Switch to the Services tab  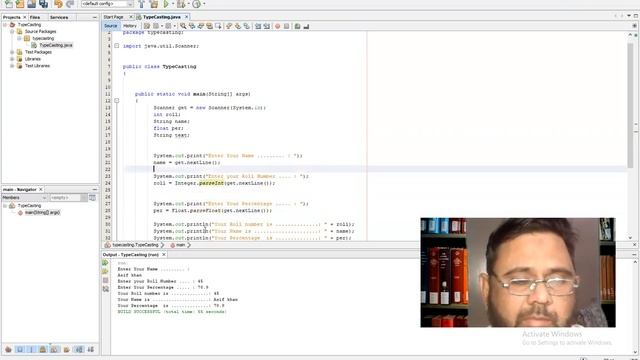(59, 17)
